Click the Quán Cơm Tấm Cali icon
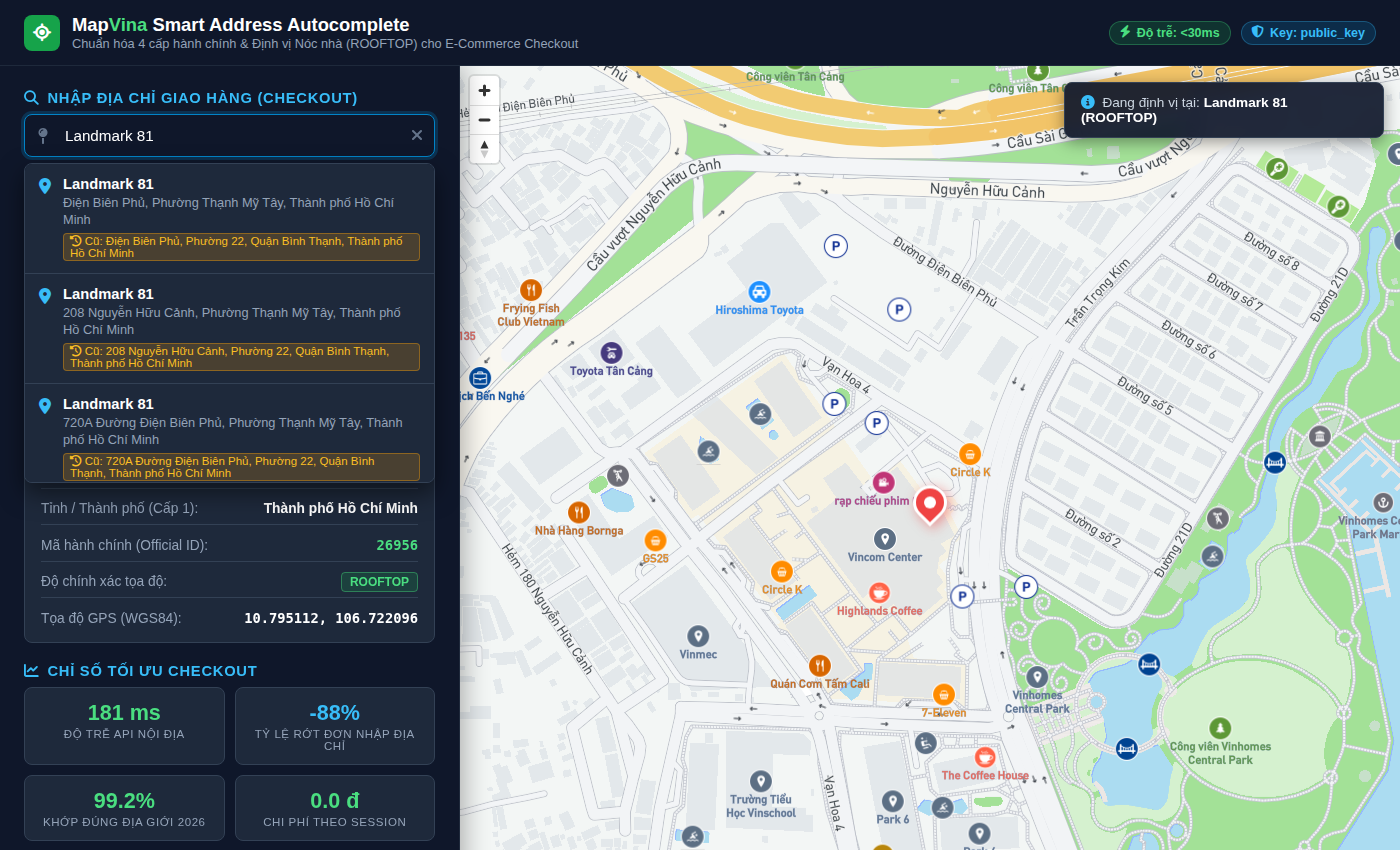 820,665
